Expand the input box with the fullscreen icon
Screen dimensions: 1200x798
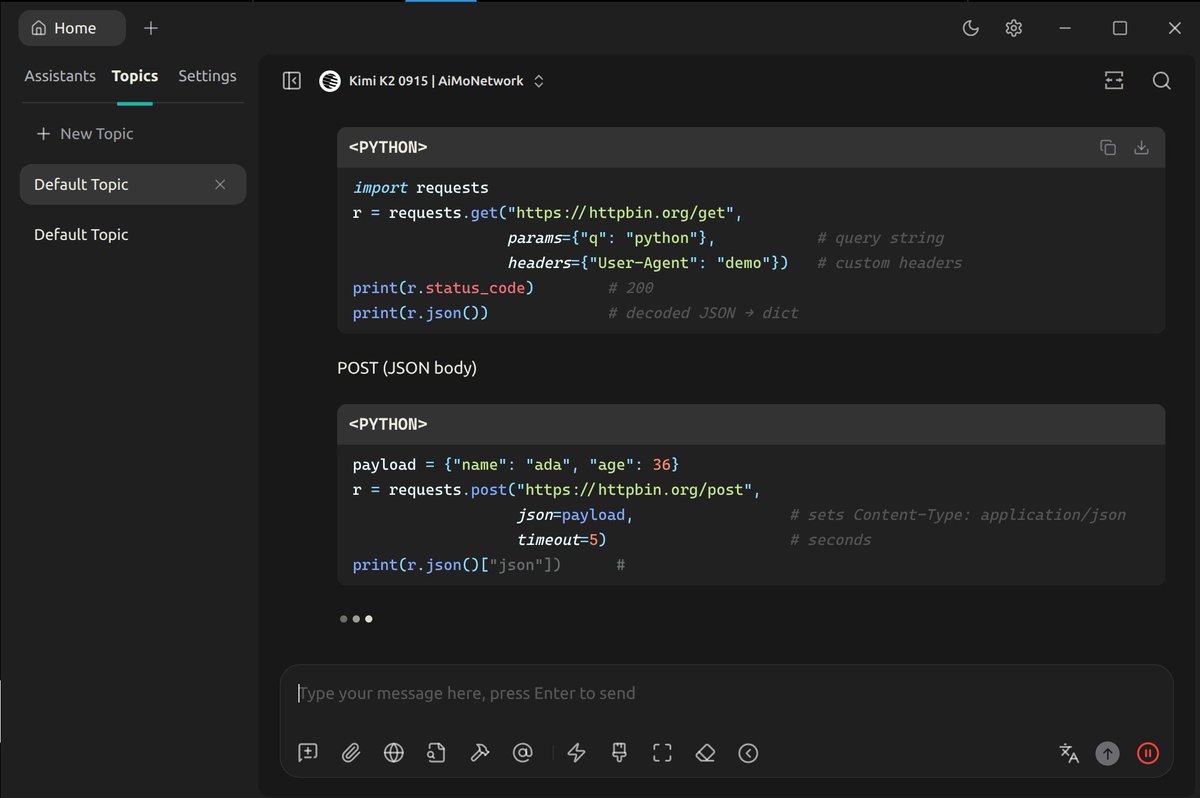(x=662, y=753)
